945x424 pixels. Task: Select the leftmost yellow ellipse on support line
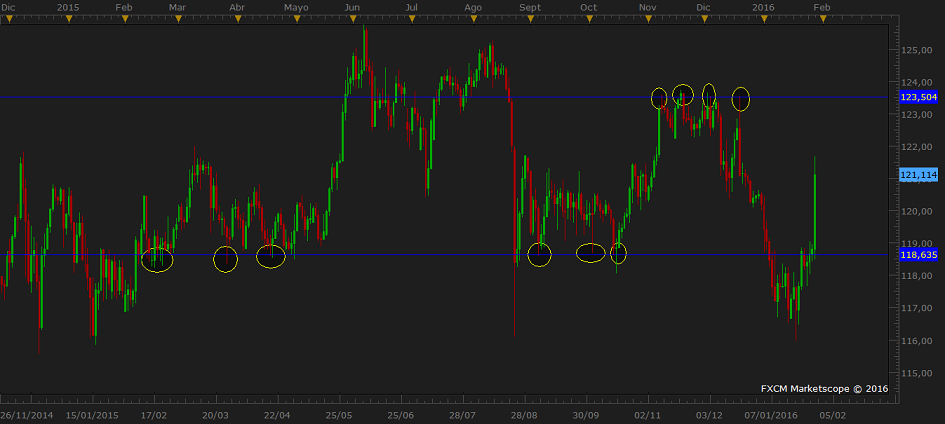click(157, 260)
